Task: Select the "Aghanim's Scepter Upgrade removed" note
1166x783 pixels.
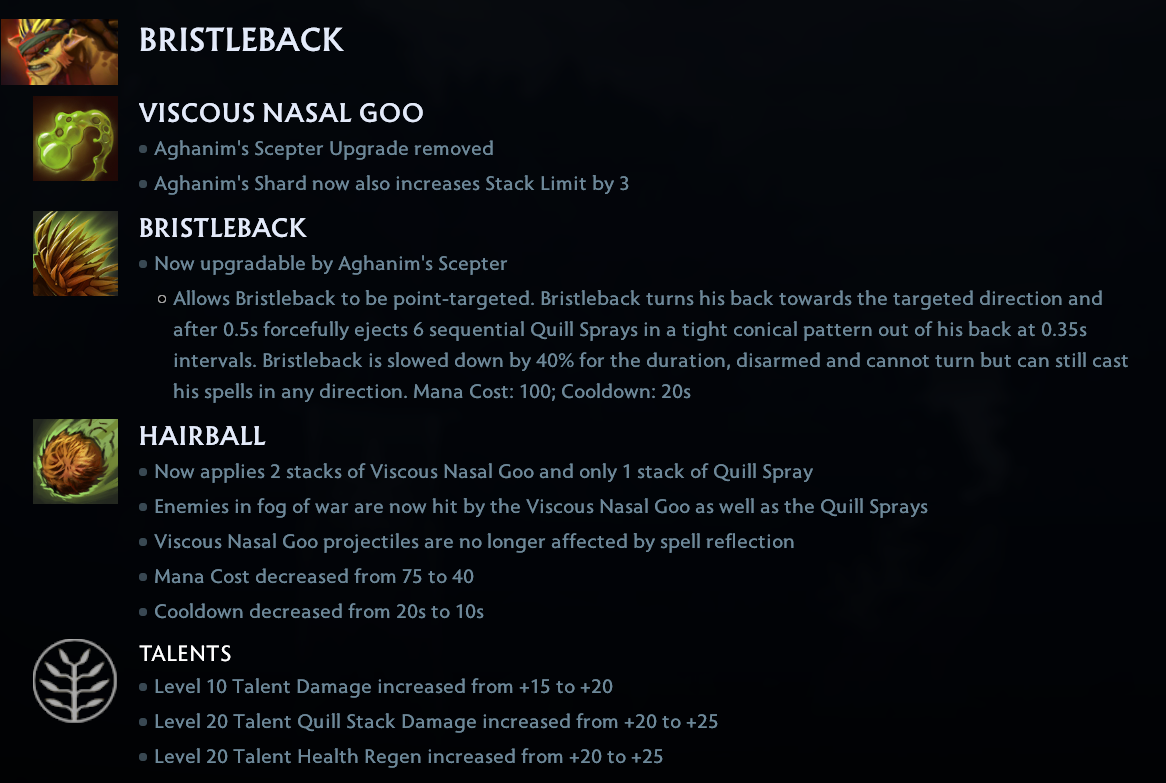Action: point(323,149)
